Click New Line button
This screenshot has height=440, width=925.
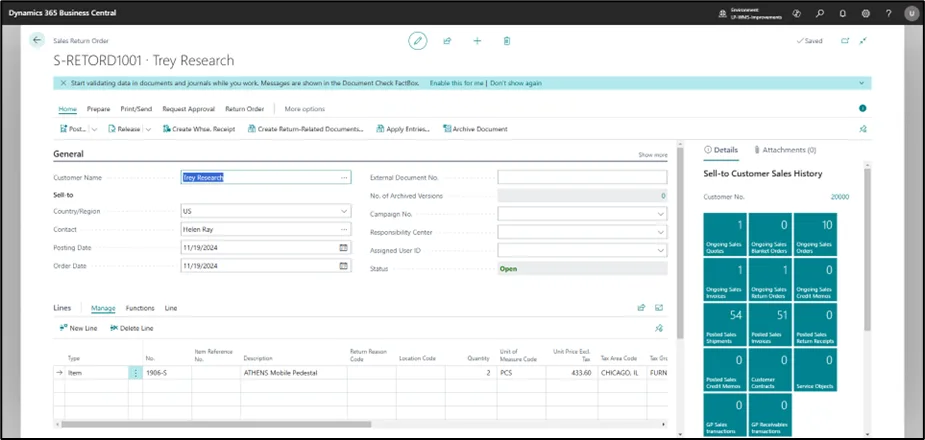78,328
